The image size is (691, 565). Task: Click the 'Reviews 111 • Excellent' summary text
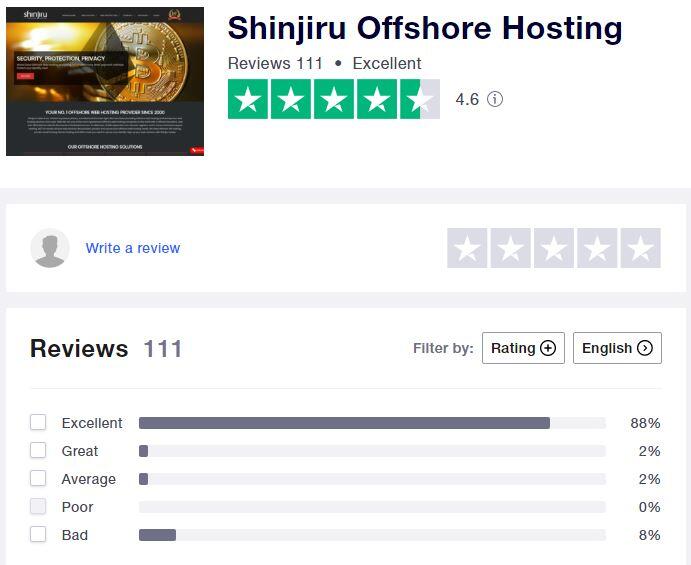(x=324, y=63)
